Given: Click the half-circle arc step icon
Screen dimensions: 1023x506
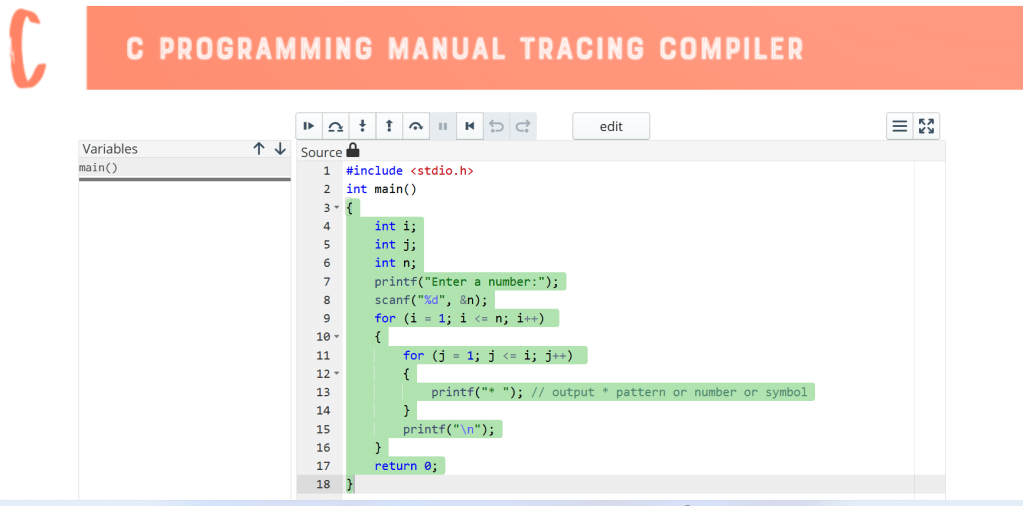Looking at the screenshot, I should coord(416,126).
